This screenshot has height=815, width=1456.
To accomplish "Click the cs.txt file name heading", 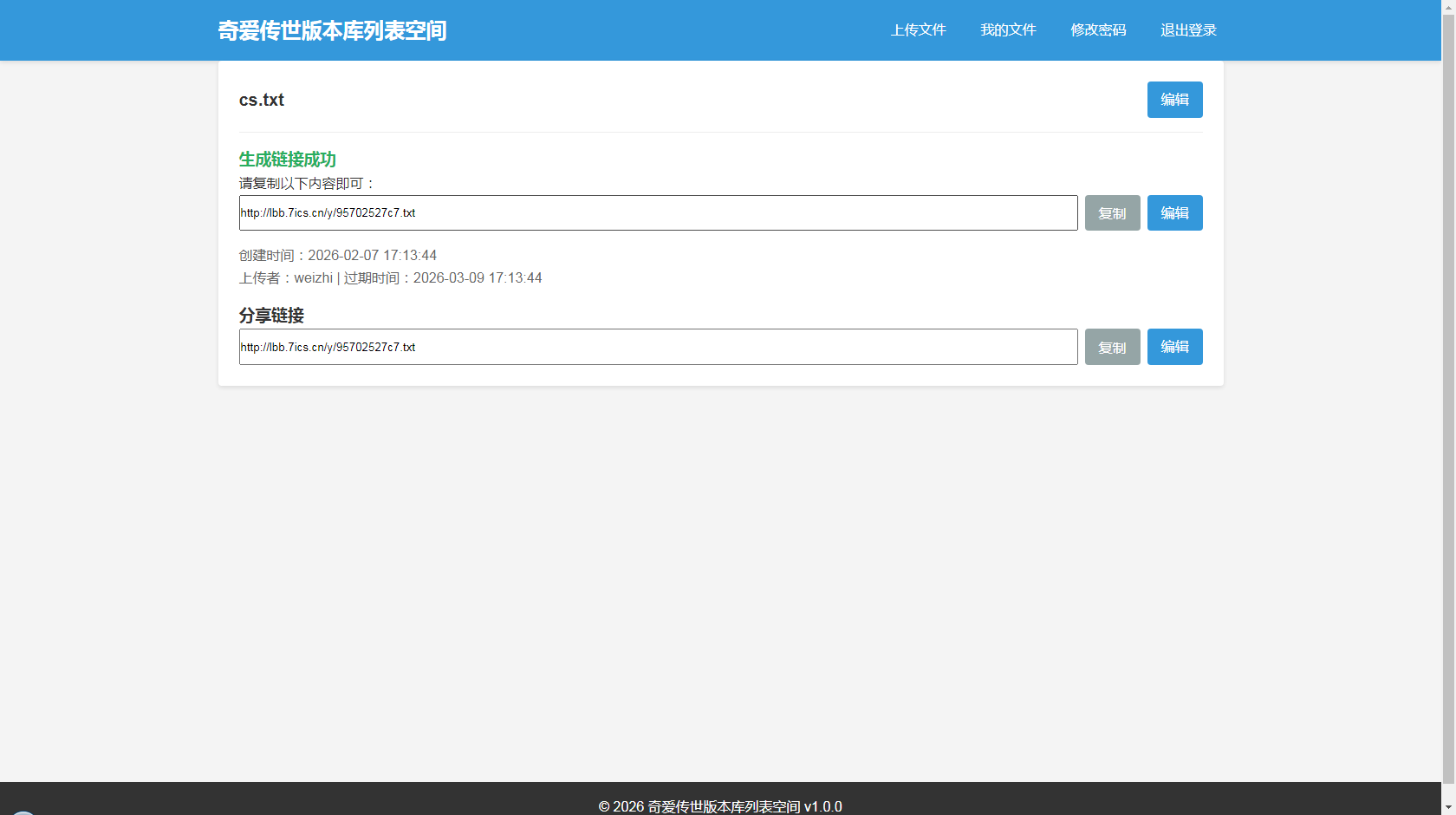I will pos(262,100).
